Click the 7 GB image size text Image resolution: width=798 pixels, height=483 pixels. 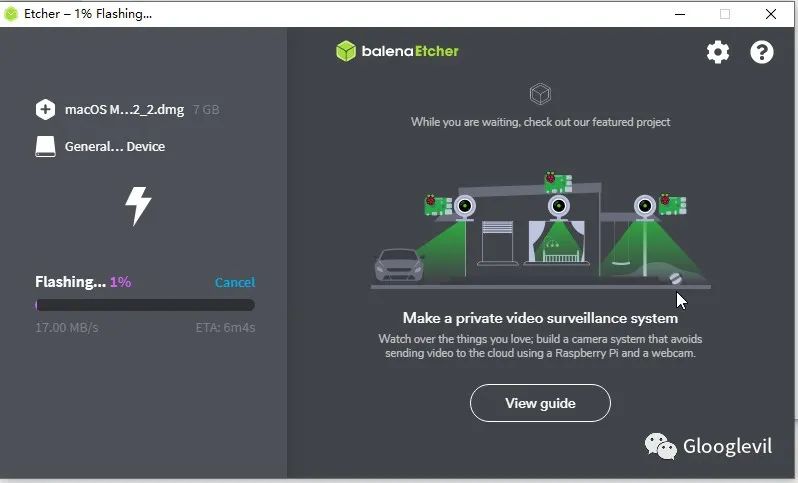click(x=206, y=110)
